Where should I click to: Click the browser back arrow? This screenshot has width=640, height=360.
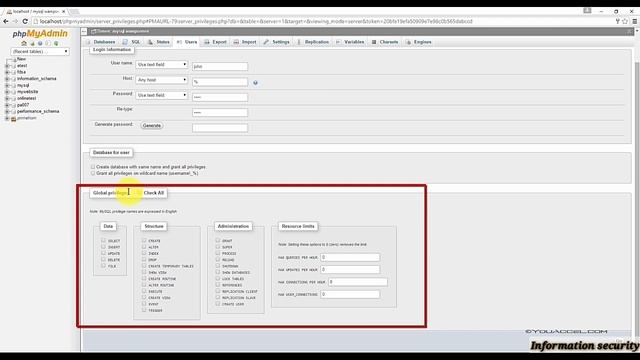tap(6, 21)
